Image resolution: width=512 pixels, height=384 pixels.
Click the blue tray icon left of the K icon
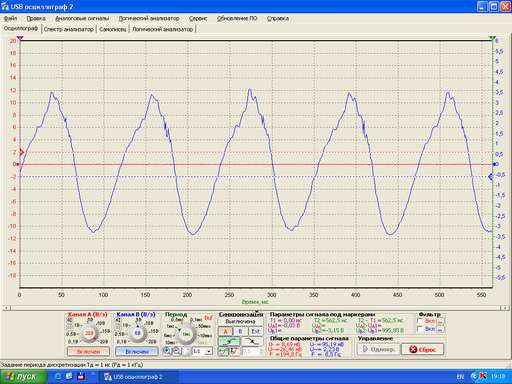click(474, 376)
